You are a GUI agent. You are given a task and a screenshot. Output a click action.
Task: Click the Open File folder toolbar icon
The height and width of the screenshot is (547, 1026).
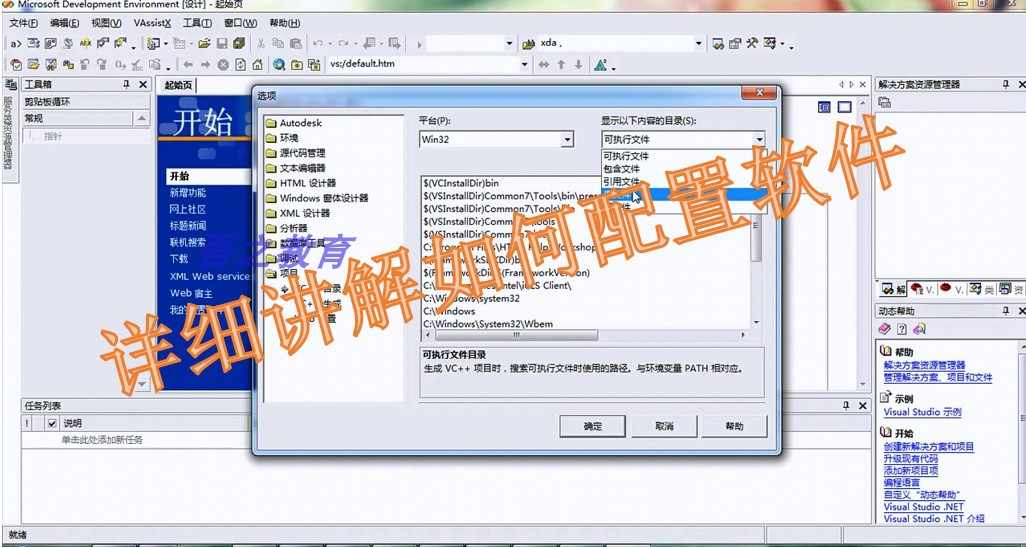[204, 43]
